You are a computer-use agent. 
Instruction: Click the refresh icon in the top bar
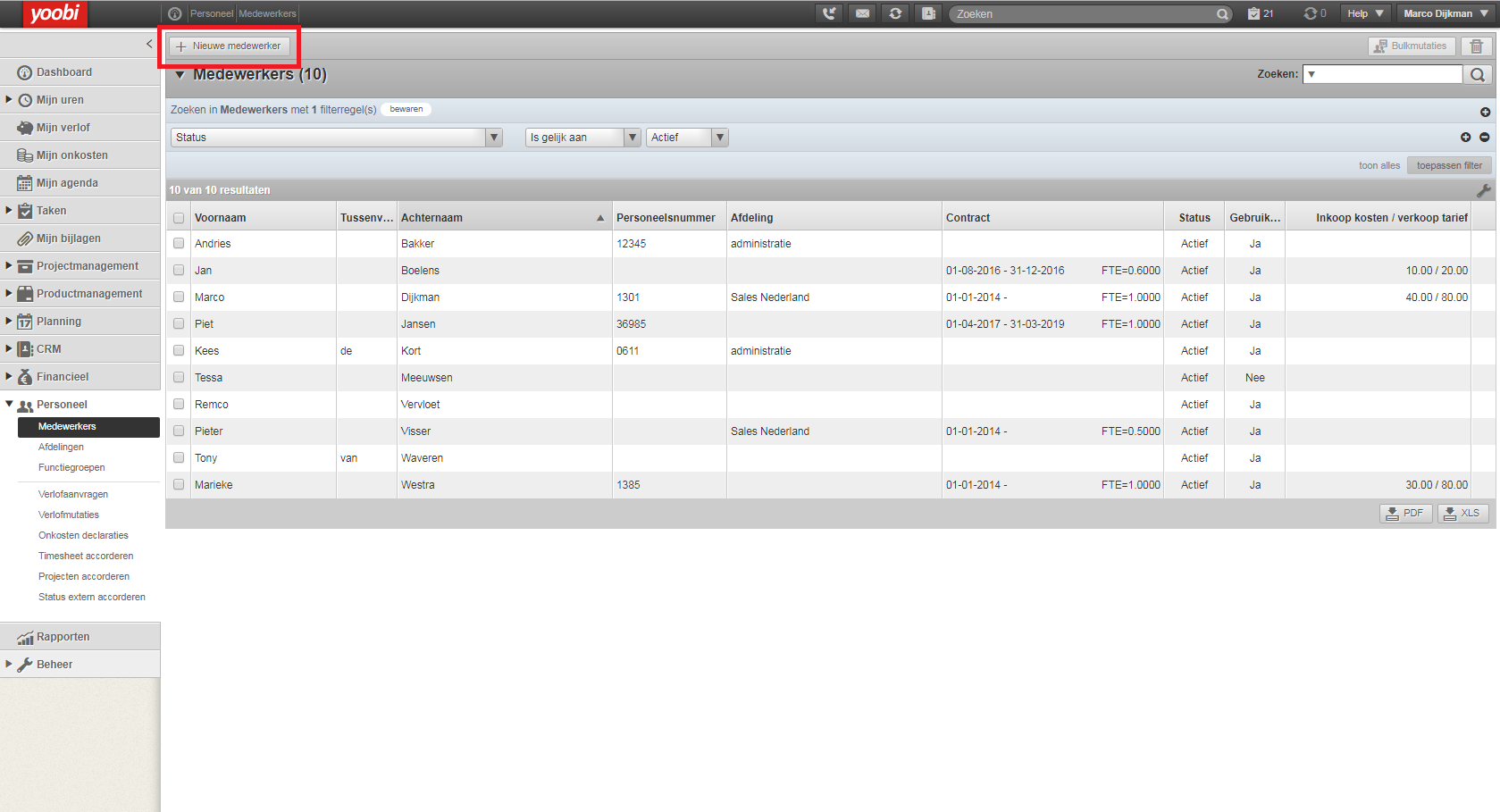tap(895, 13)
